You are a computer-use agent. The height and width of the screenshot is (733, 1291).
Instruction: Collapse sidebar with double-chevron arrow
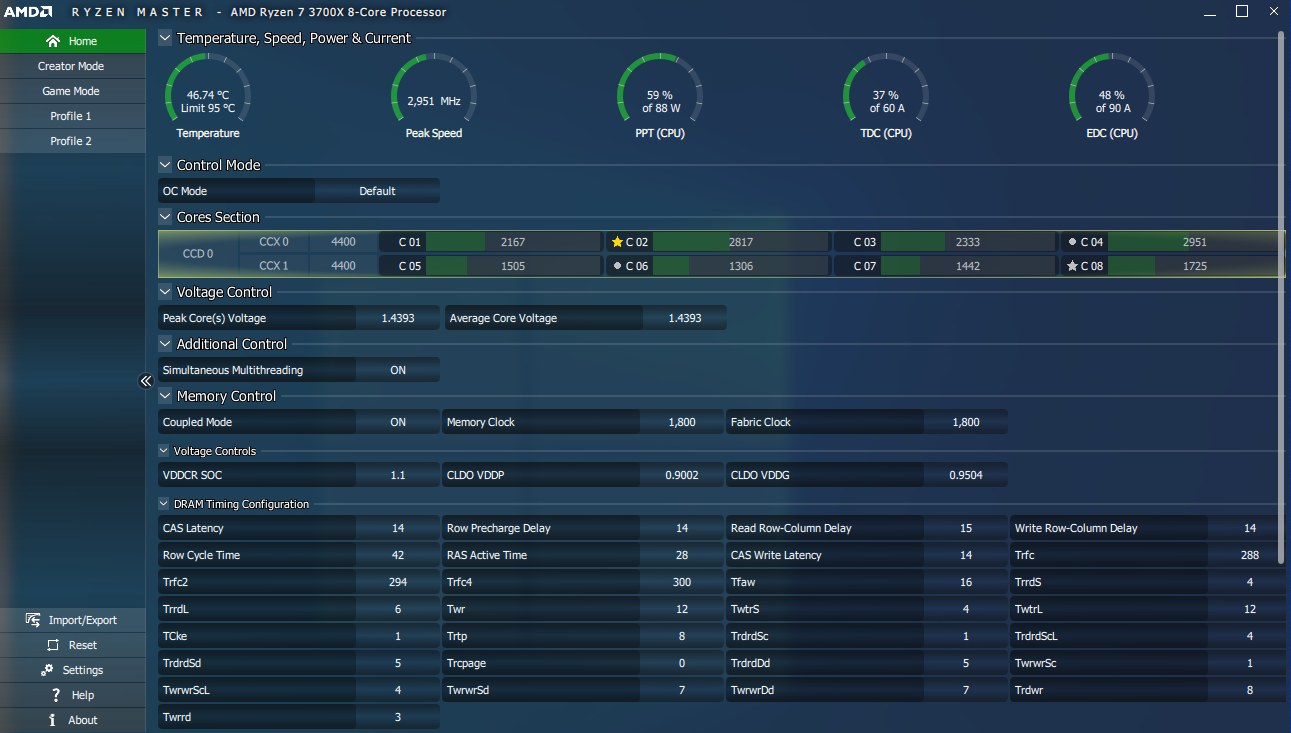point(145,381)
